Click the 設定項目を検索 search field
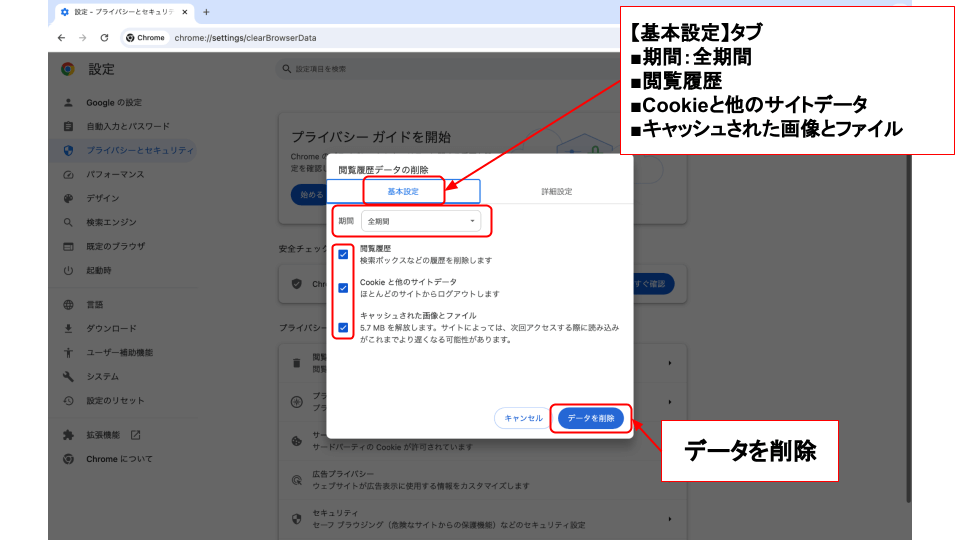The image size is (960, 540). pos(400,69)
